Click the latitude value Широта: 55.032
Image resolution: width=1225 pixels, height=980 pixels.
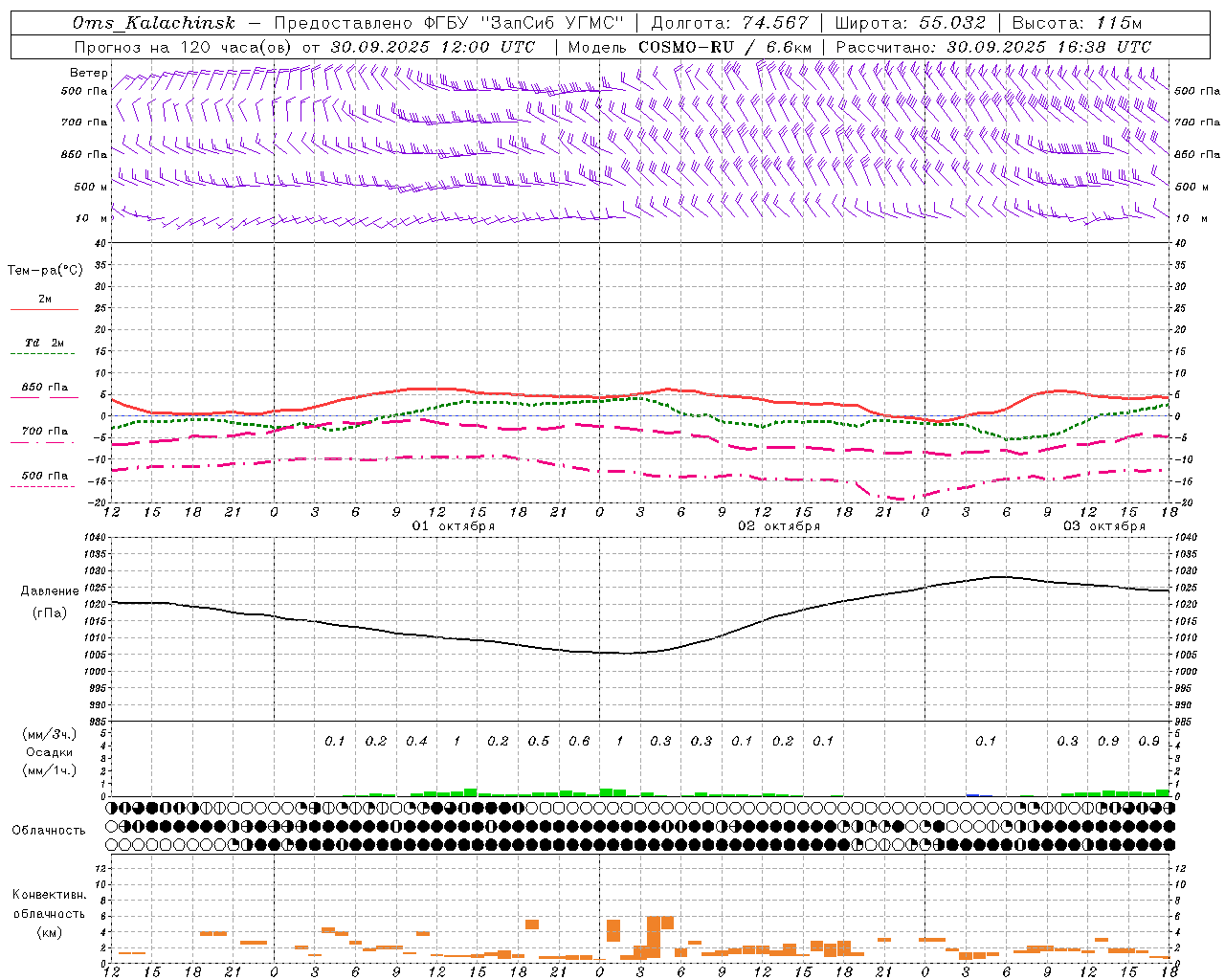pos(910,23)
